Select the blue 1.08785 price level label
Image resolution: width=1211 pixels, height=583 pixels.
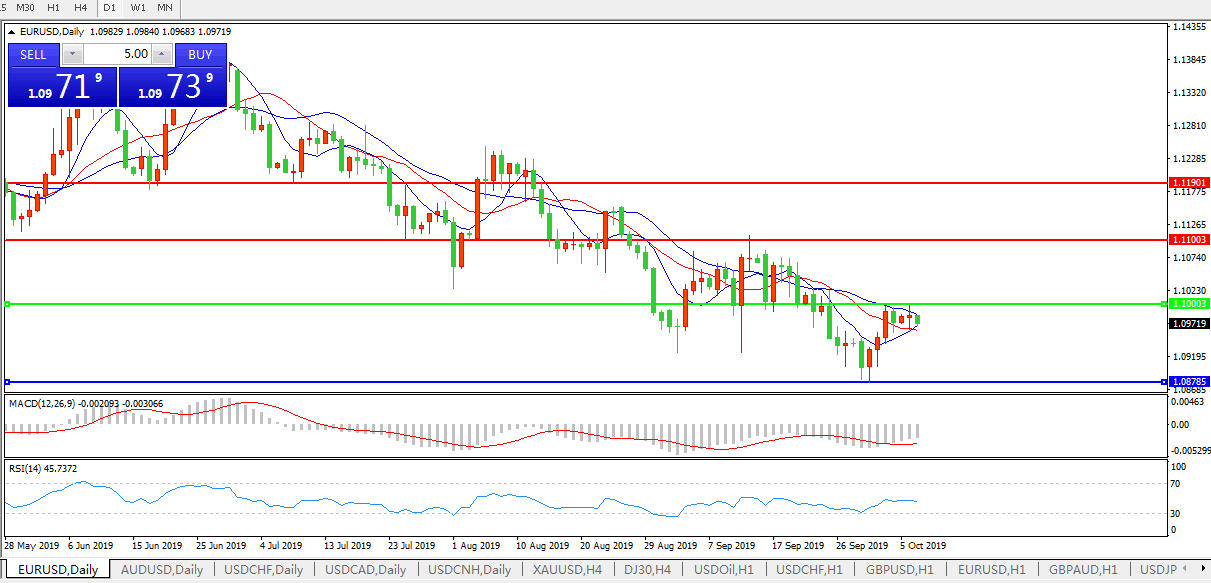[x=1189, y=382]
